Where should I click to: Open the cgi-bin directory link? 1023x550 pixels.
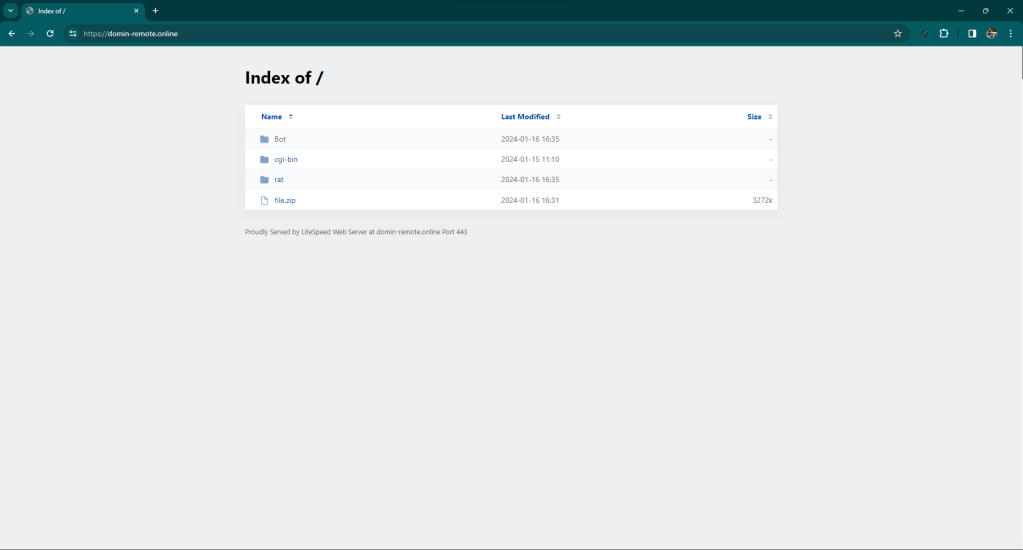(x=286, y=159)
